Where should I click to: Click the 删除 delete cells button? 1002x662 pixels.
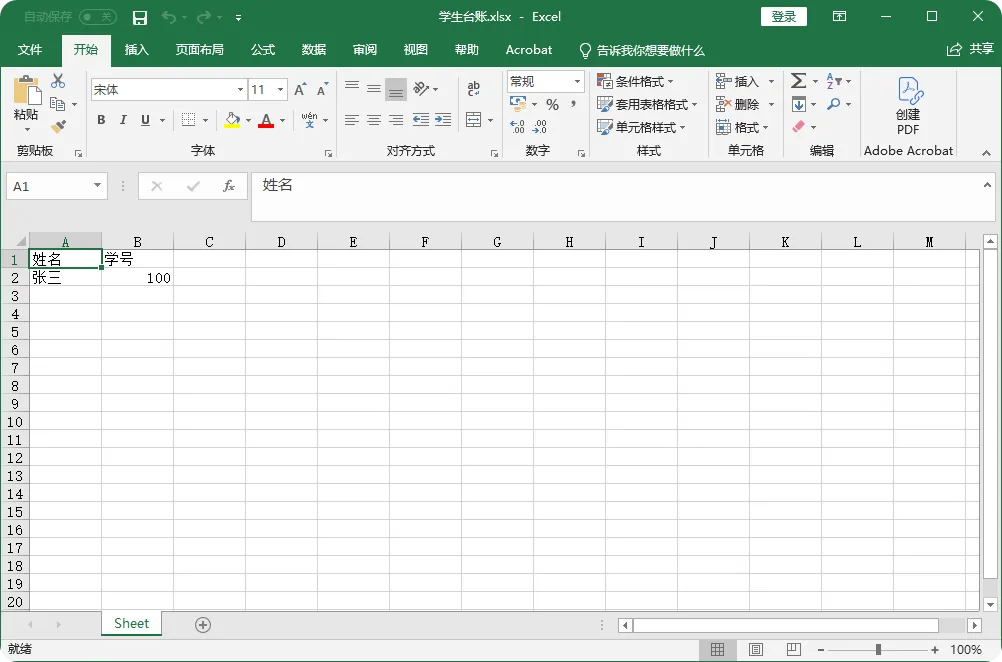(x=737, y=104)
